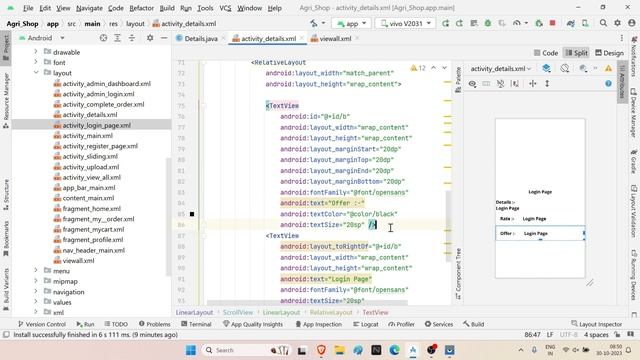
Task: Open Search Everywhere magnifier icon
Action: 603,23
